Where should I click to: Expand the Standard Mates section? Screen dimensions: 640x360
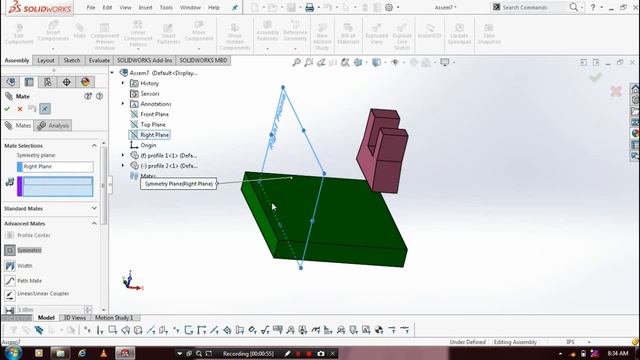click(94, 209)
